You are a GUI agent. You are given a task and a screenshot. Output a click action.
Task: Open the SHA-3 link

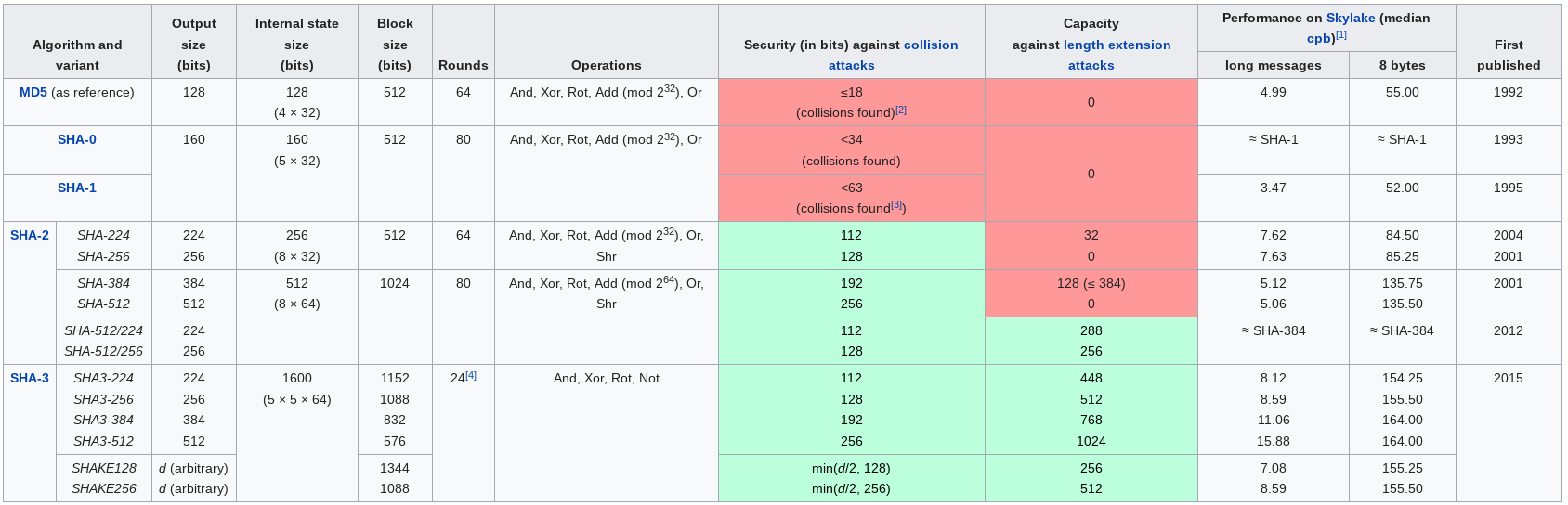[x=30, y=378]
